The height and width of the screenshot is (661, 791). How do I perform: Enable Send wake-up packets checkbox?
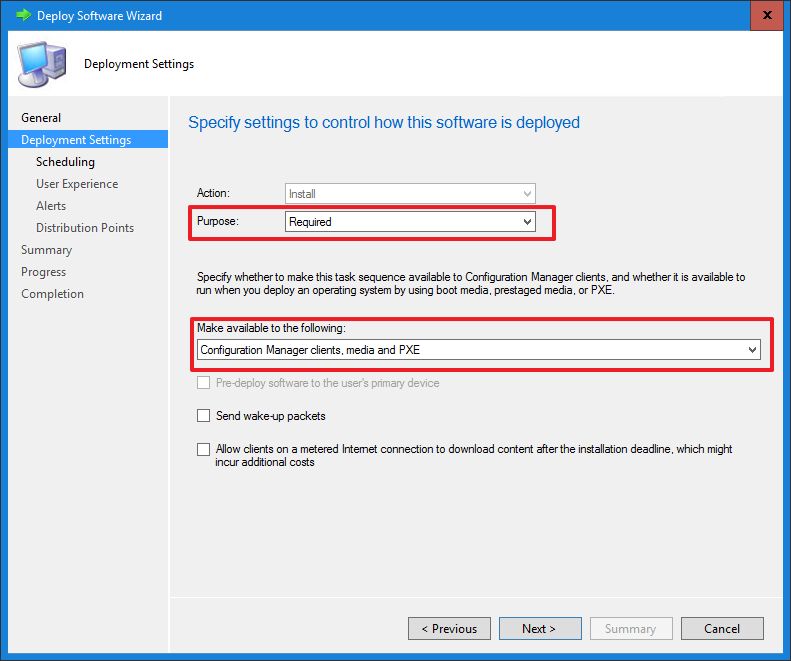[x=204, y=415]
